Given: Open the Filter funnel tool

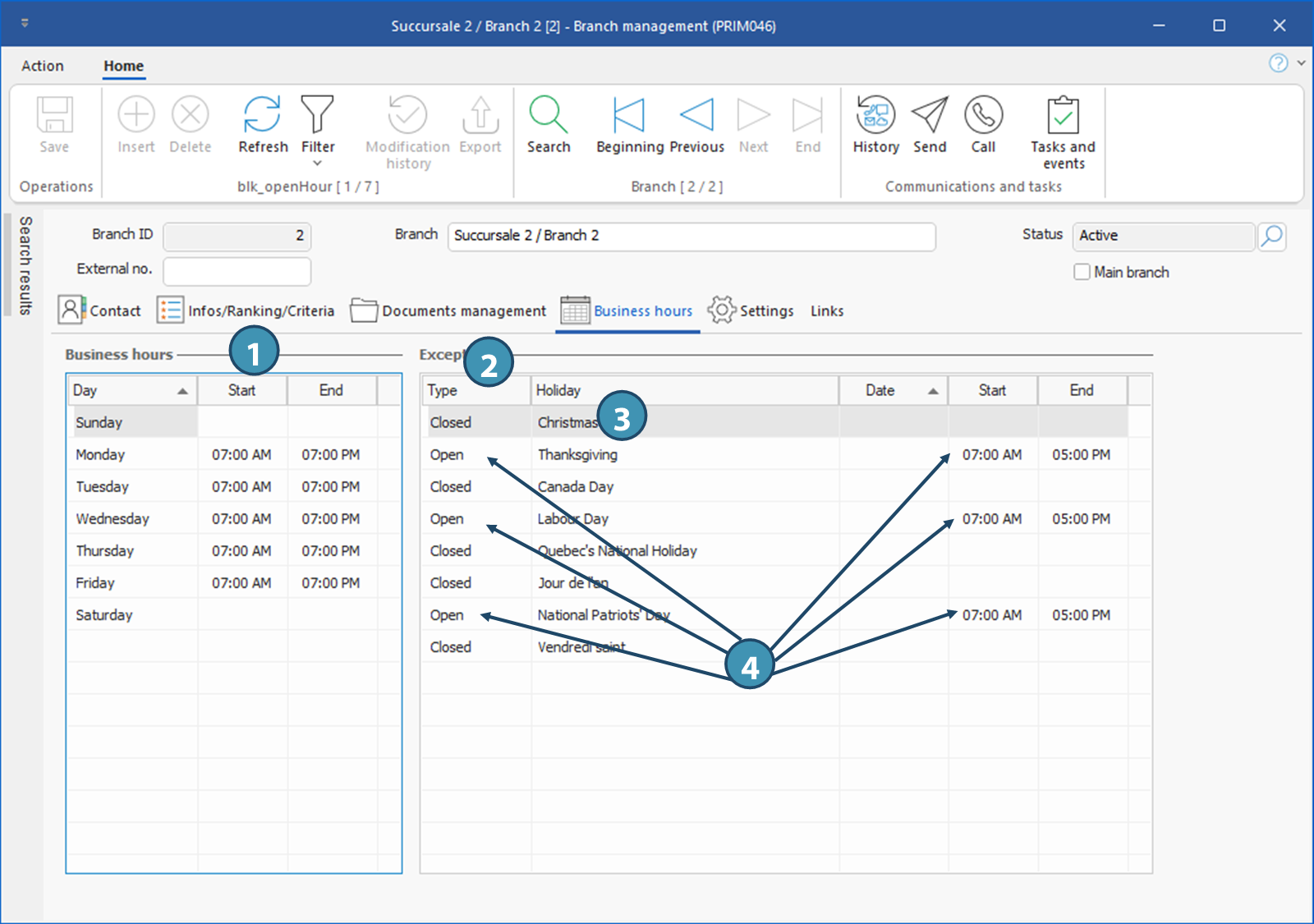Looking at the screenshot, I should tap(318, 115).
